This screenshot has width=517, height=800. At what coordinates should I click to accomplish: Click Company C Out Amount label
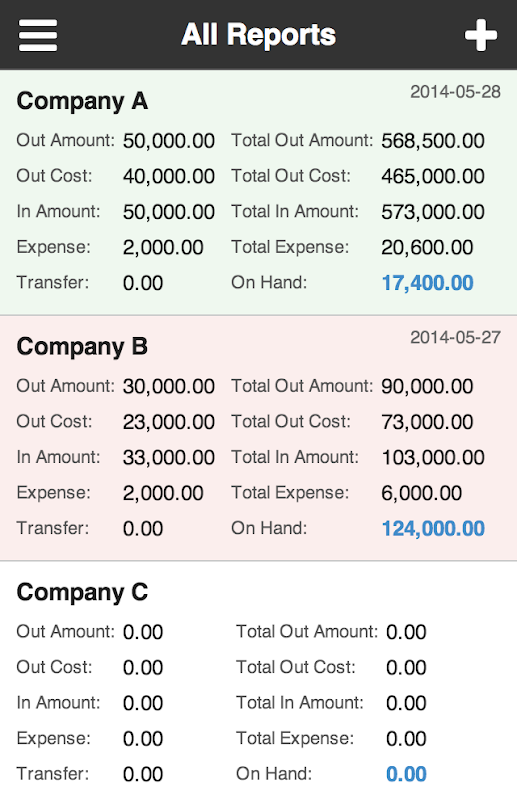65,631
